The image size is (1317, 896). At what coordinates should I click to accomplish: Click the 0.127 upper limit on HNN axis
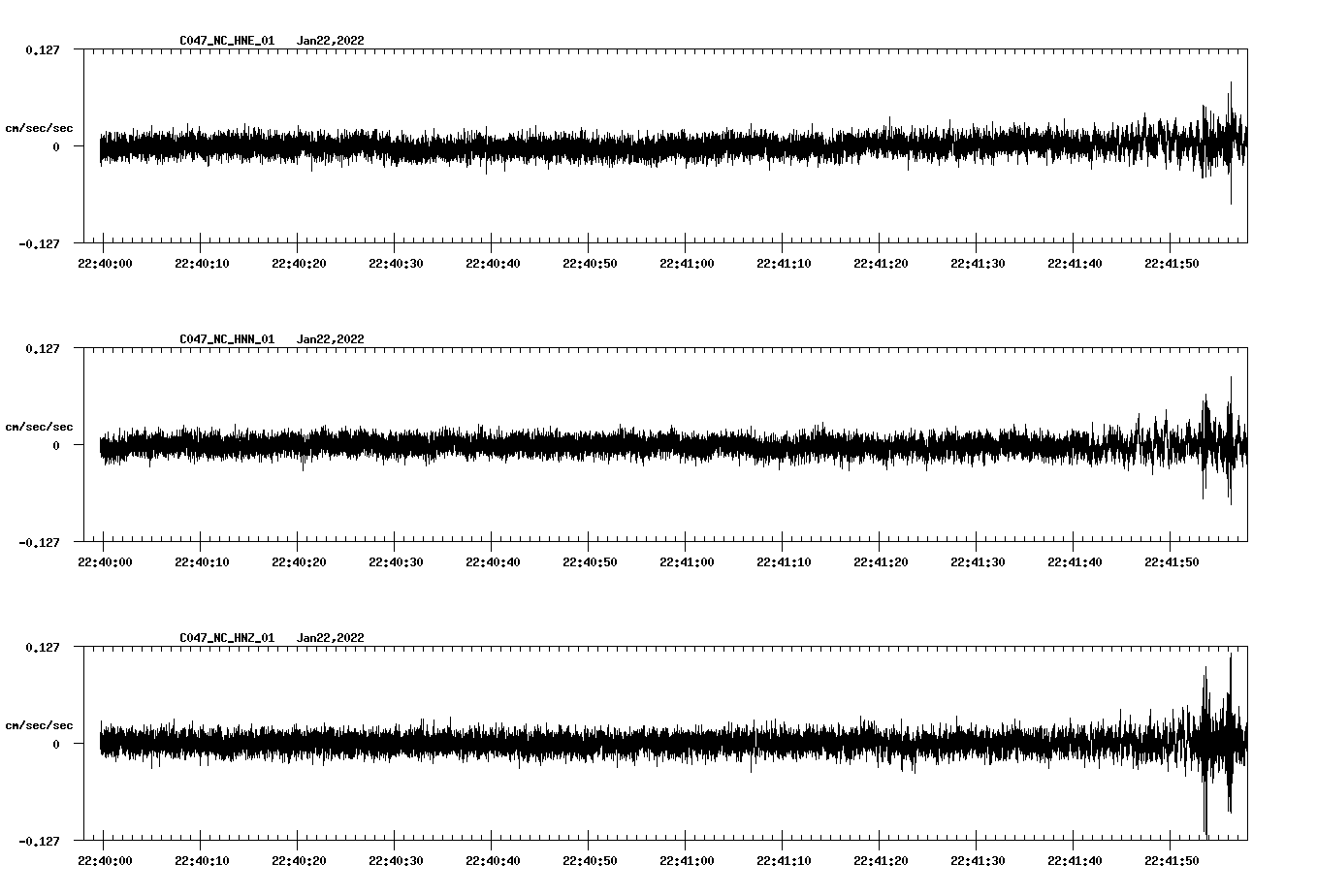[42, 348]
